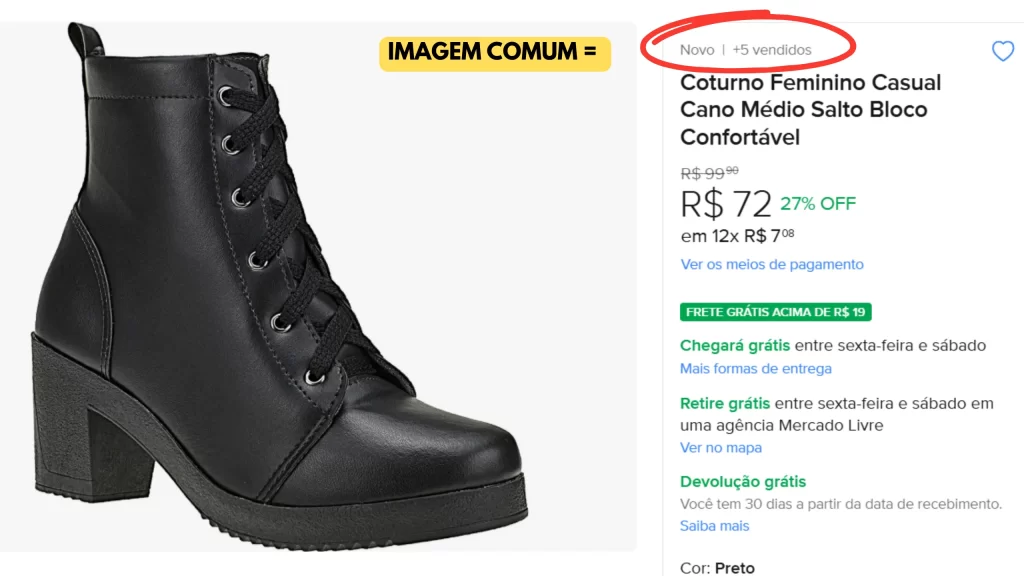The image size is (1024, 576).
Task: Click the Devolução grátis heading
Action: click(x=743, y=482)
